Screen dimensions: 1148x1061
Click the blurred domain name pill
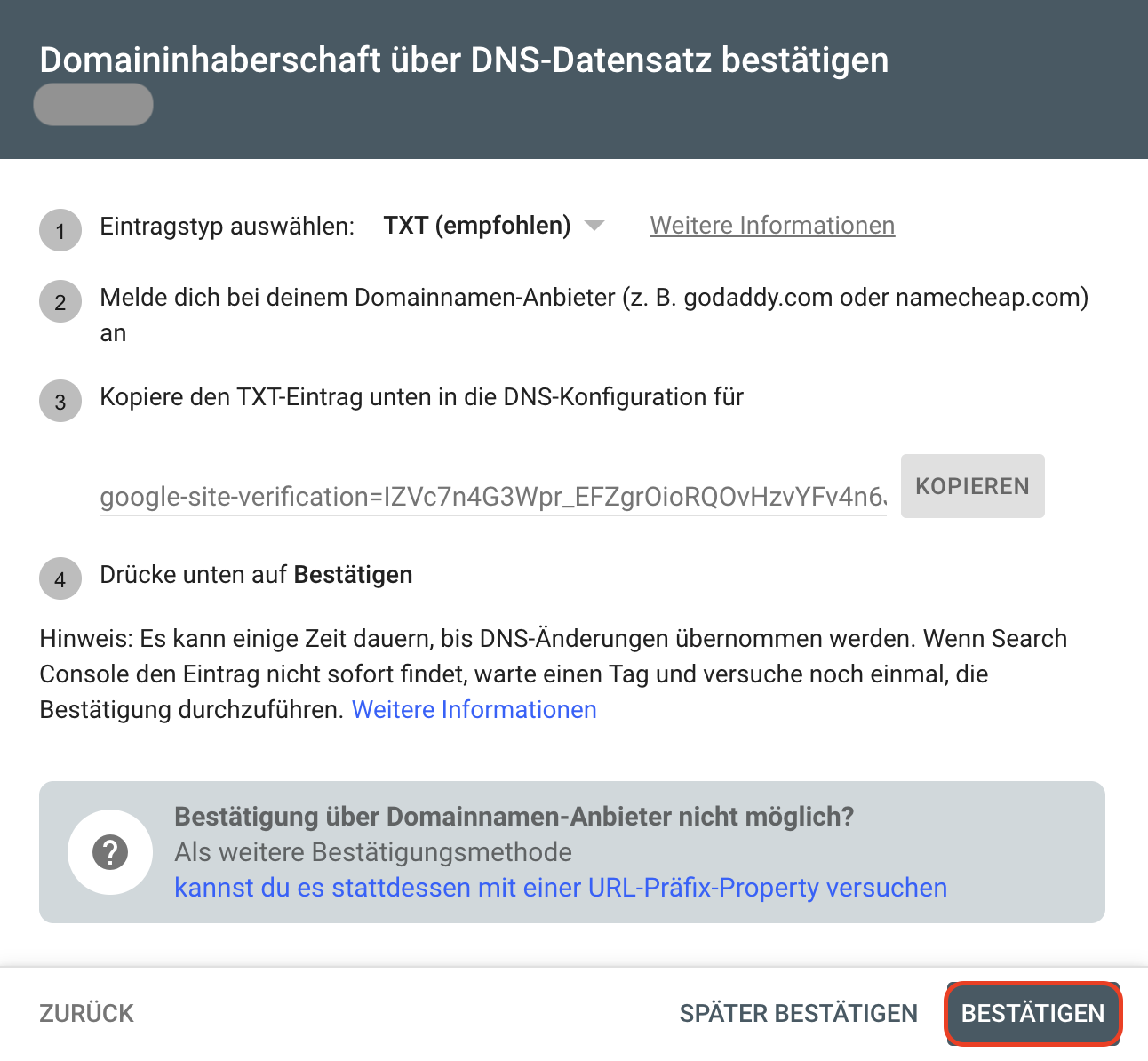tap(93, 105)
